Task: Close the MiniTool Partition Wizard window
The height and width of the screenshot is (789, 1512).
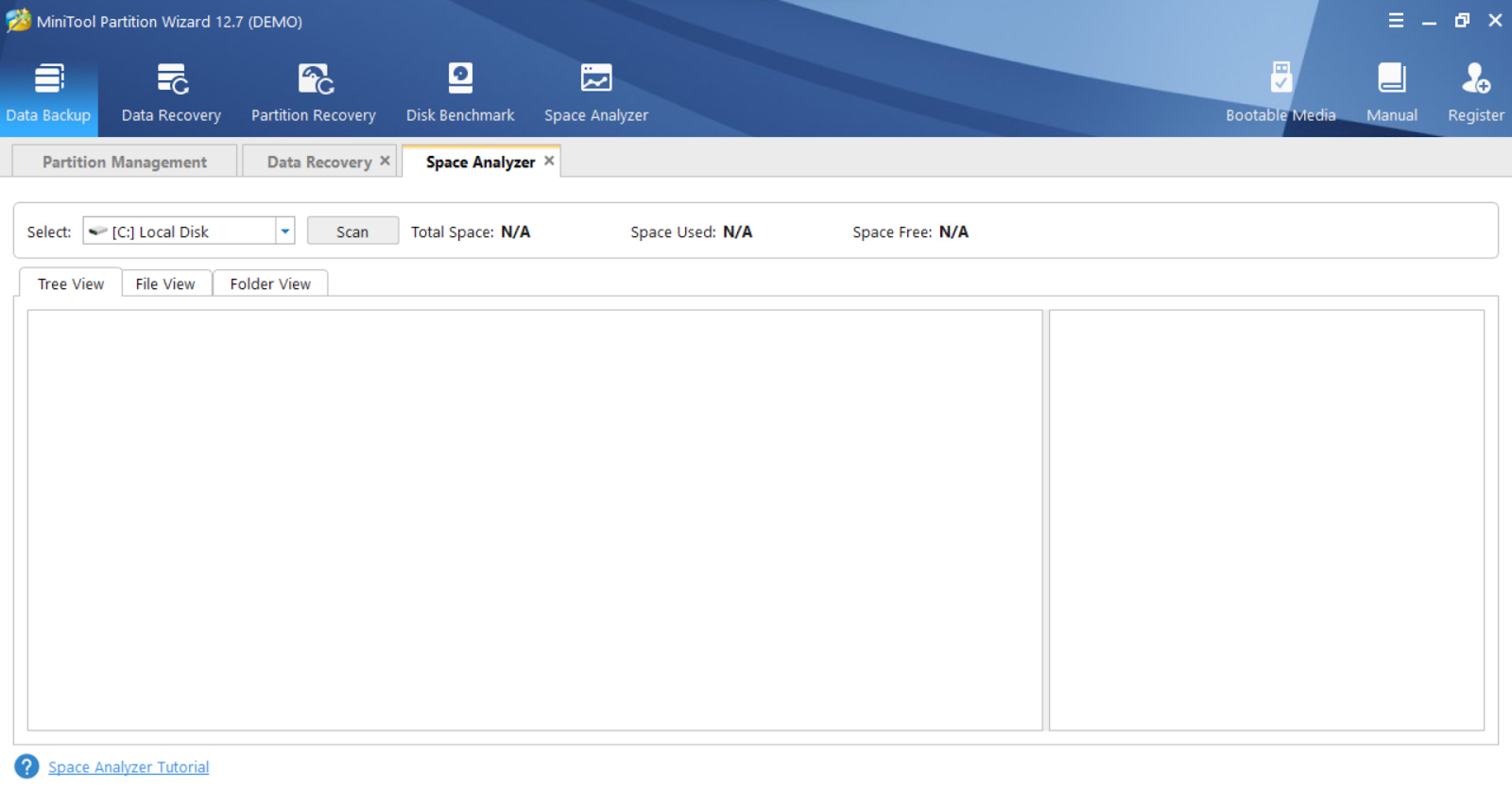Action: (1495, 21)
